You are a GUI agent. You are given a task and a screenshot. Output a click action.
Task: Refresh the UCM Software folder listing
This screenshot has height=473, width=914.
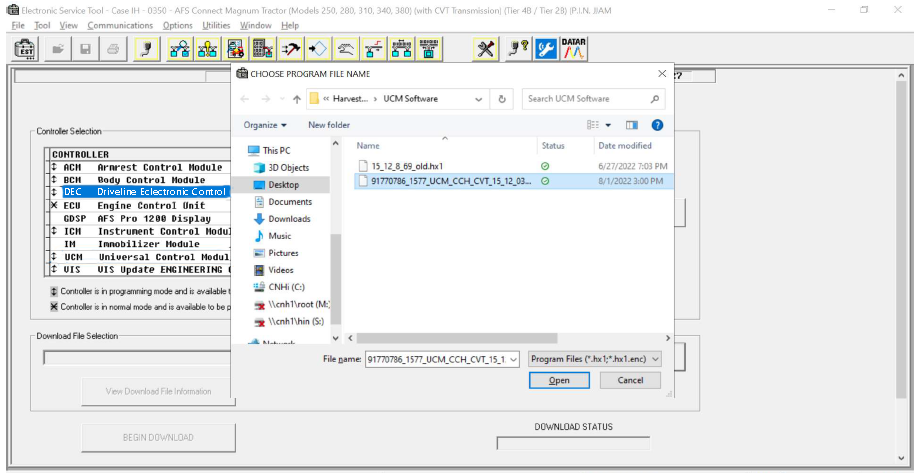[502, 99]
